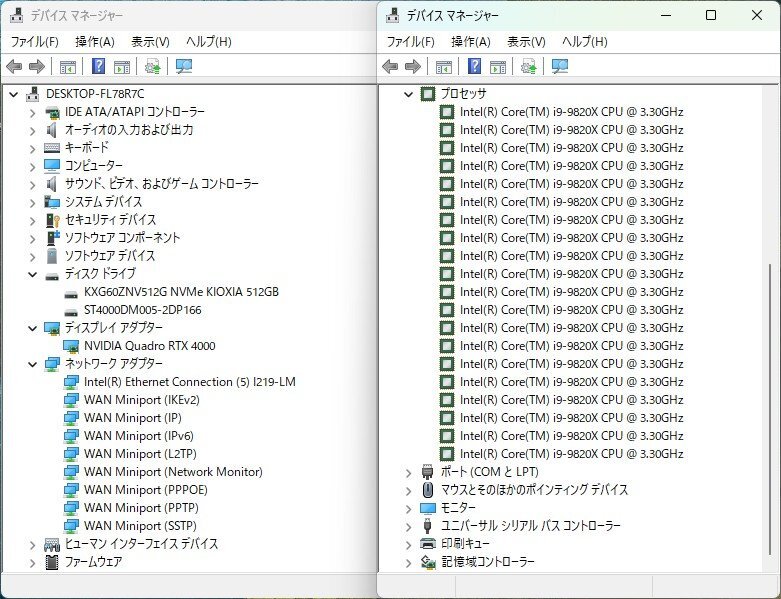This screenshot has height=599, width=781.
Task: Click Help question-mark icon in right window toolbar
Action: click(x=475, y=66)
